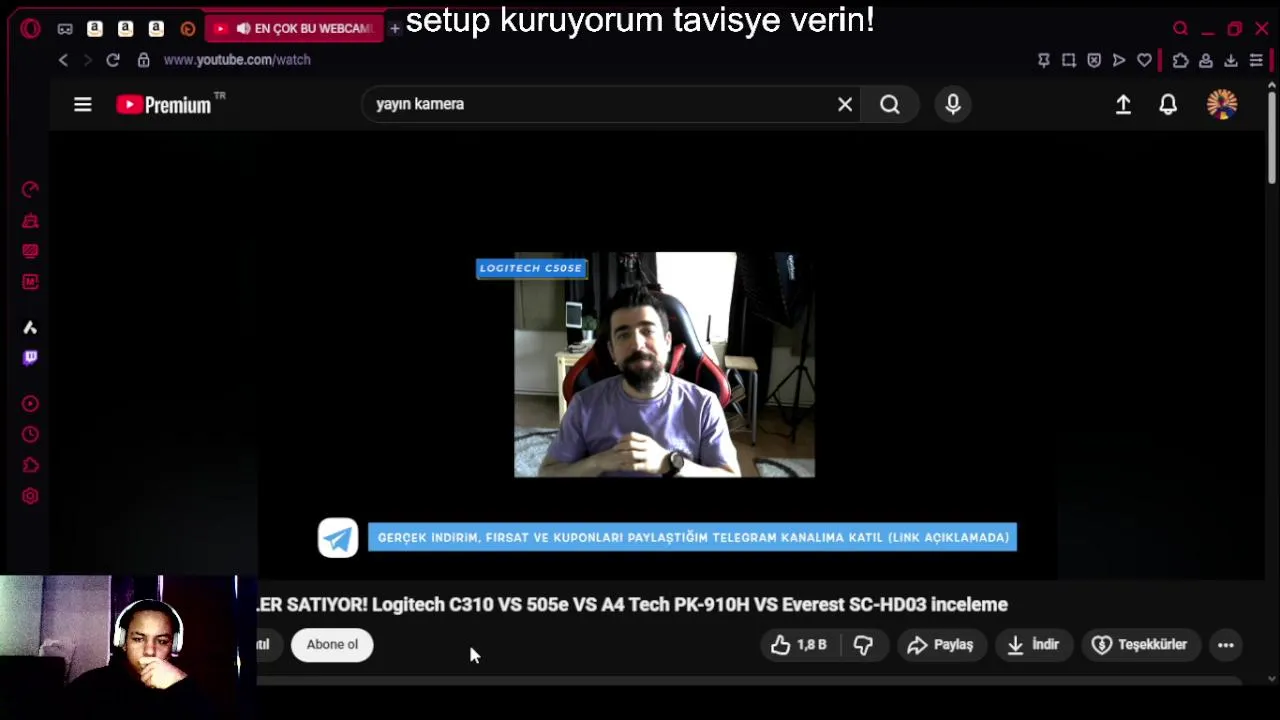Go forward to next page

[x=87, y=60]
